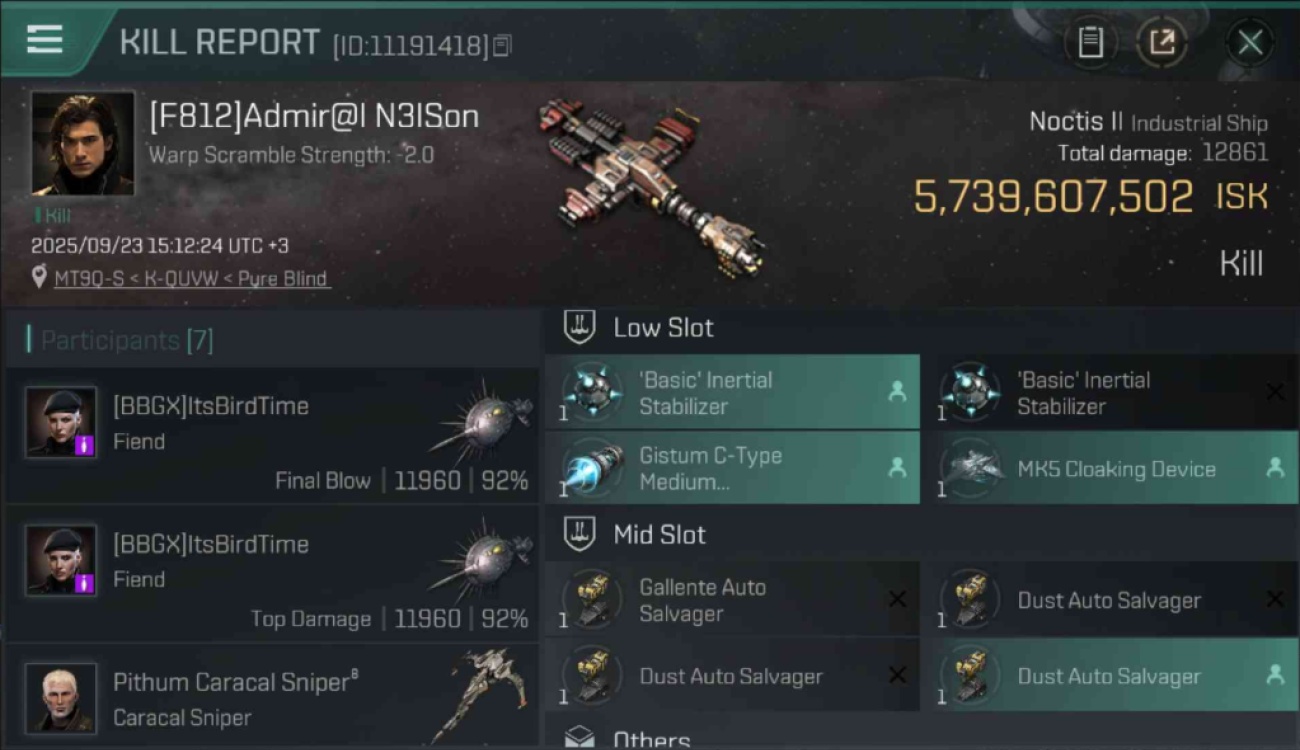Open the hamburger menu icon

(45, 40)
